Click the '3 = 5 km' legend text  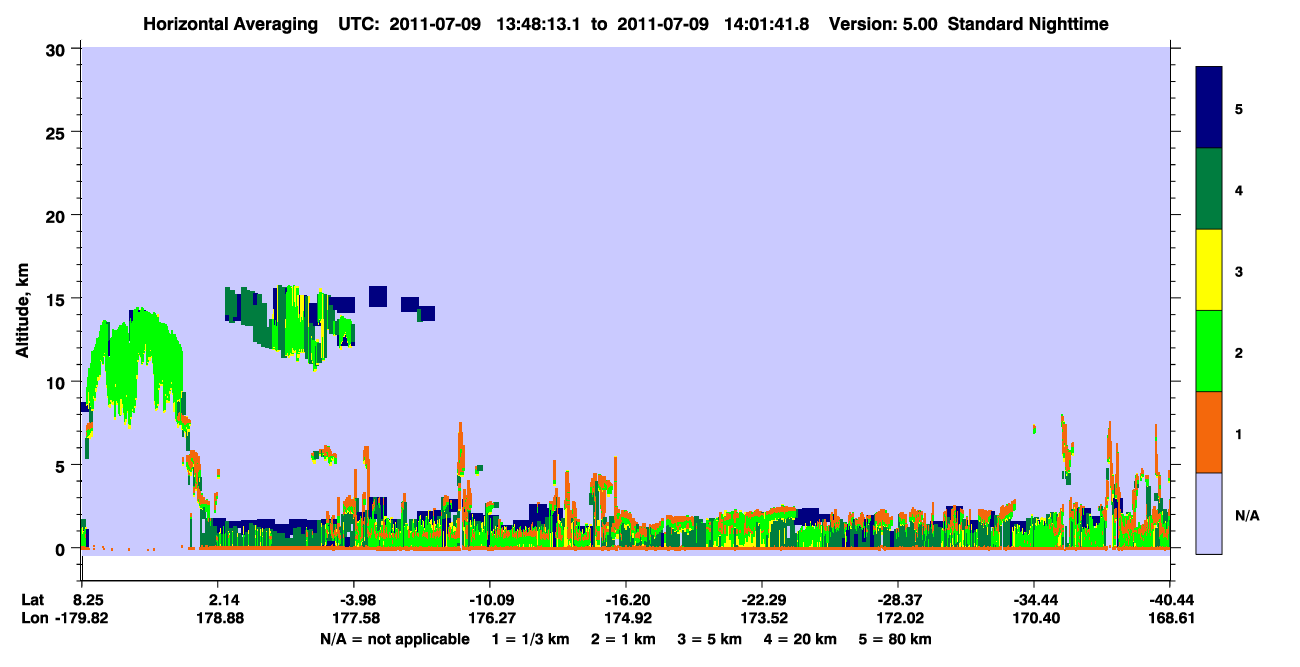[710, 639]
